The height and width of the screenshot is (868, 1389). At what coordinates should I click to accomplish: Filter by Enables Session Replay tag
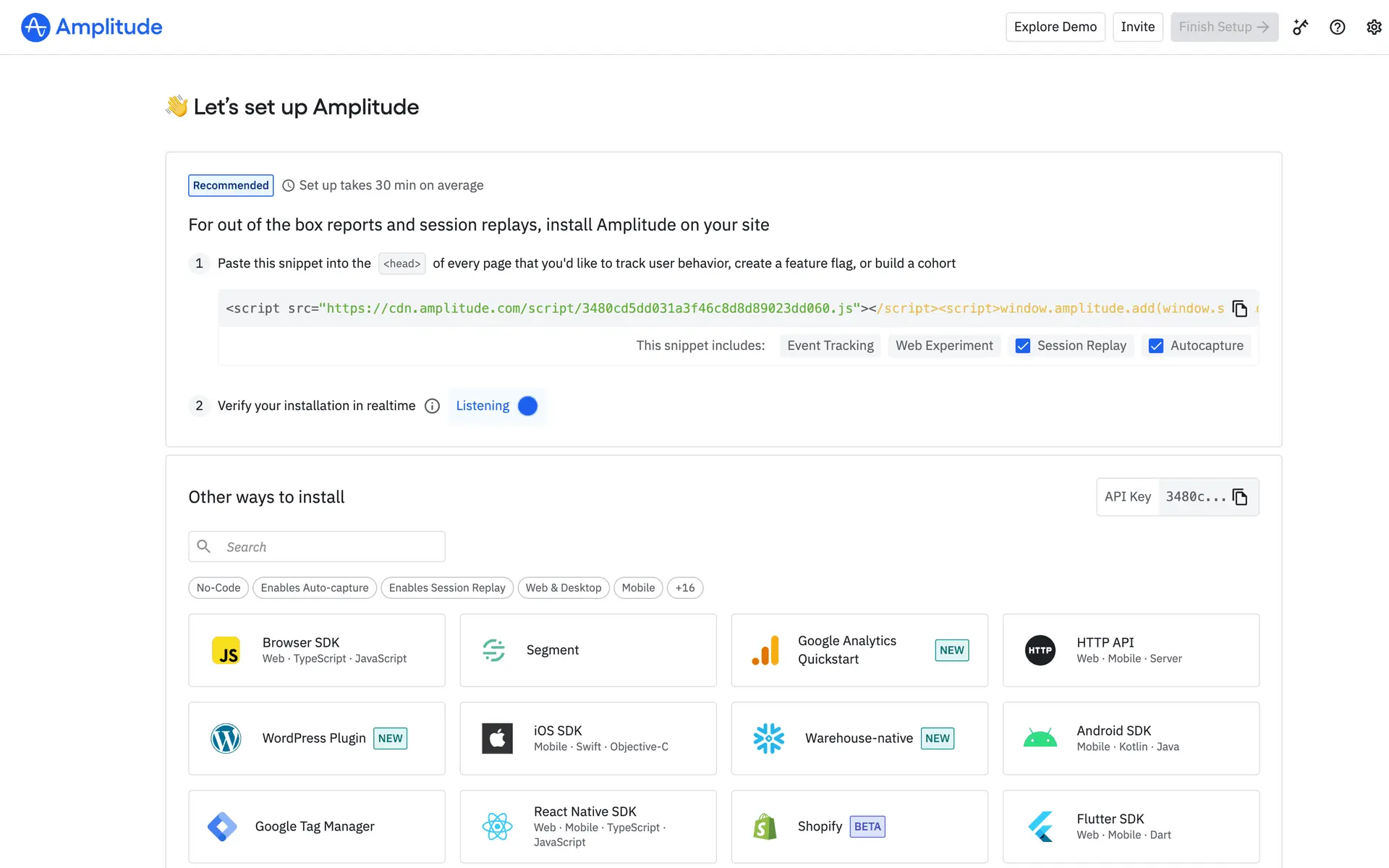[x=446, y=588]
